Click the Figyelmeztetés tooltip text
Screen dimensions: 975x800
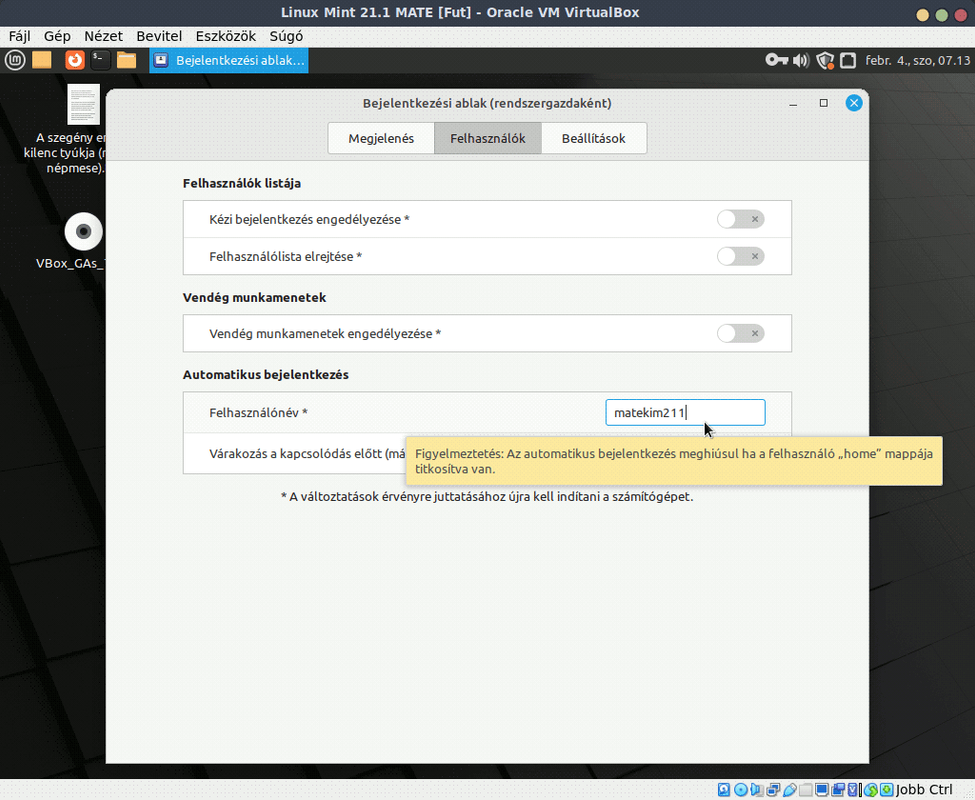click(x=674, y=461)
